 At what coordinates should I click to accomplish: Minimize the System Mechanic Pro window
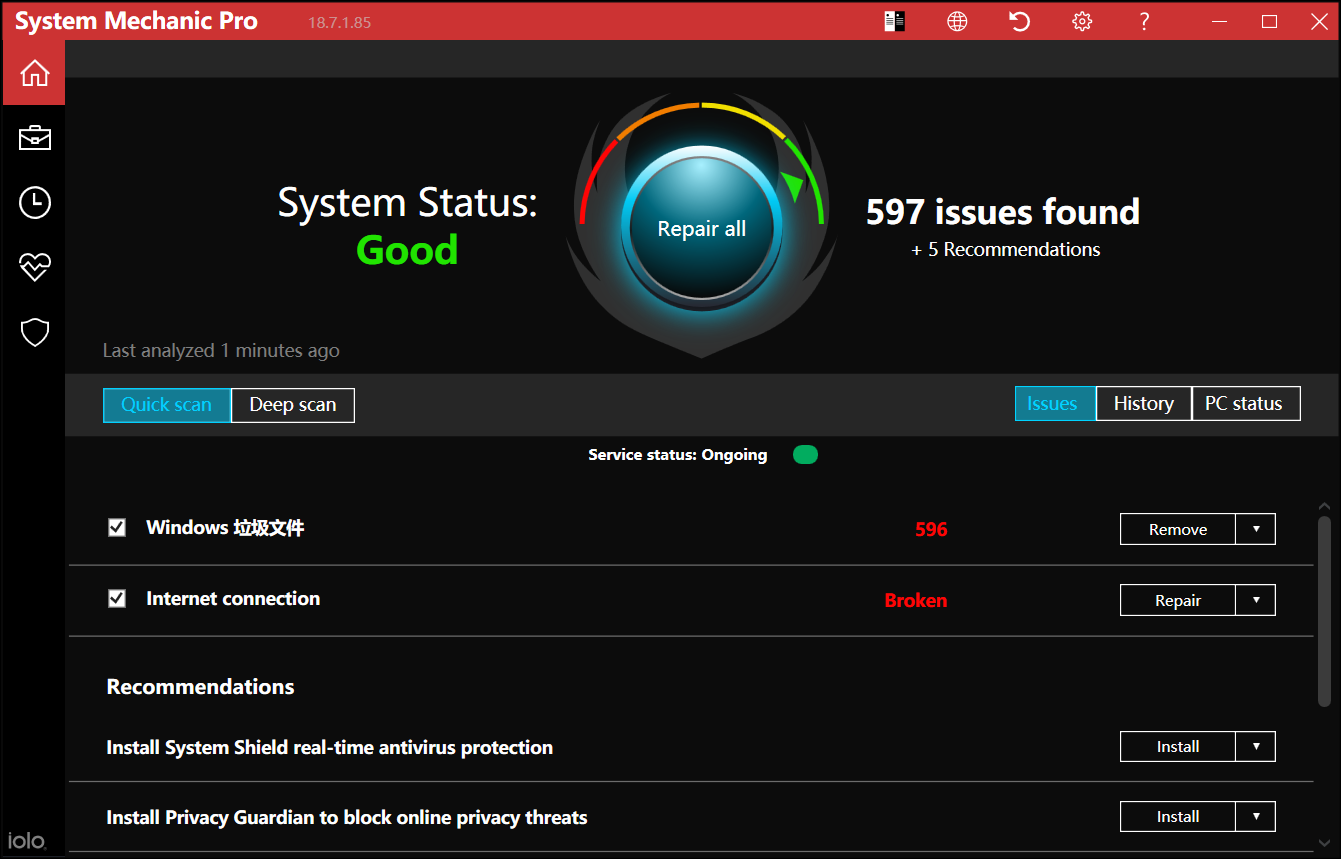tap(1219, 21)
